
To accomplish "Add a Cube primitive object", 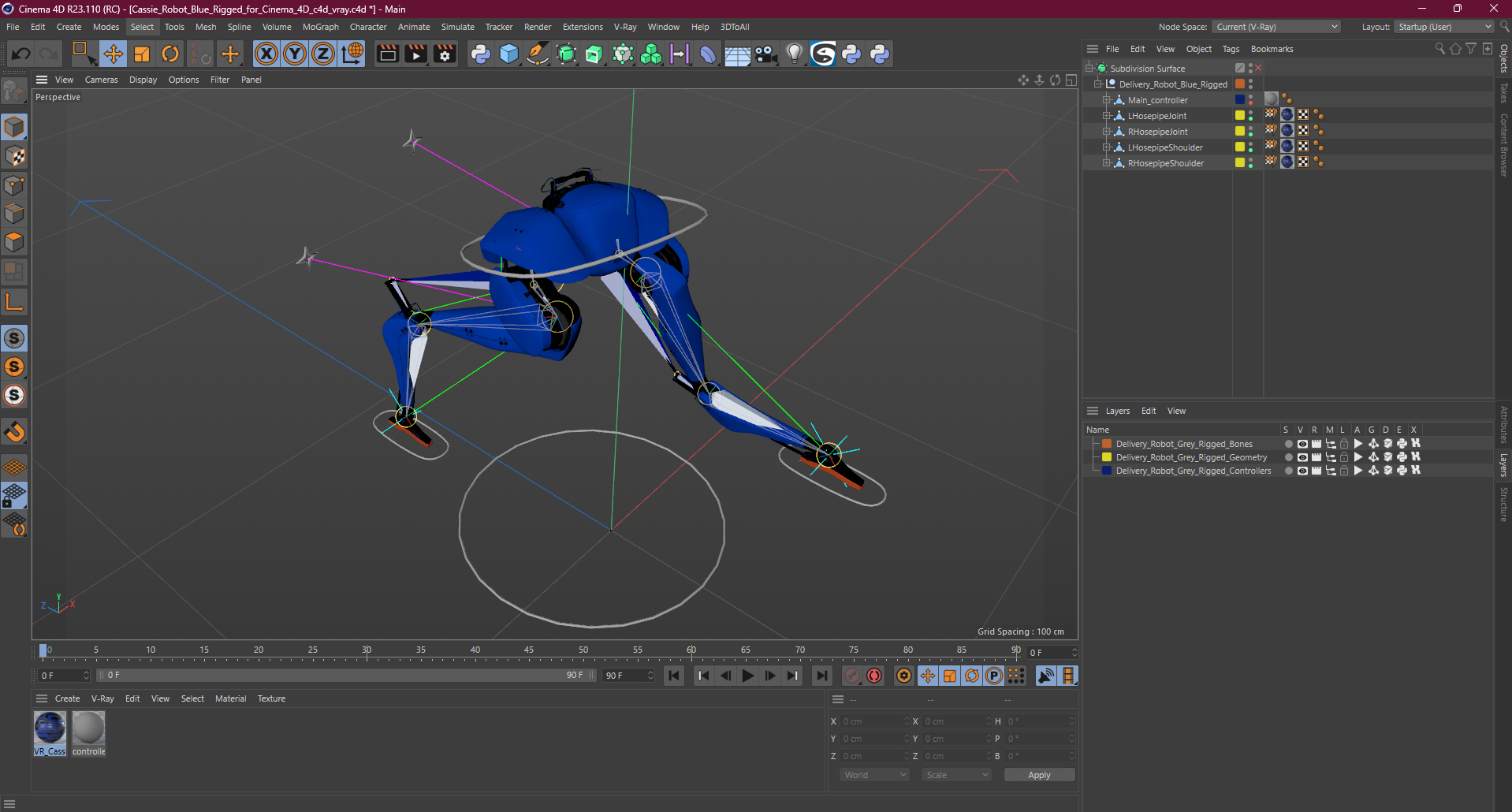I will [509, 54].
